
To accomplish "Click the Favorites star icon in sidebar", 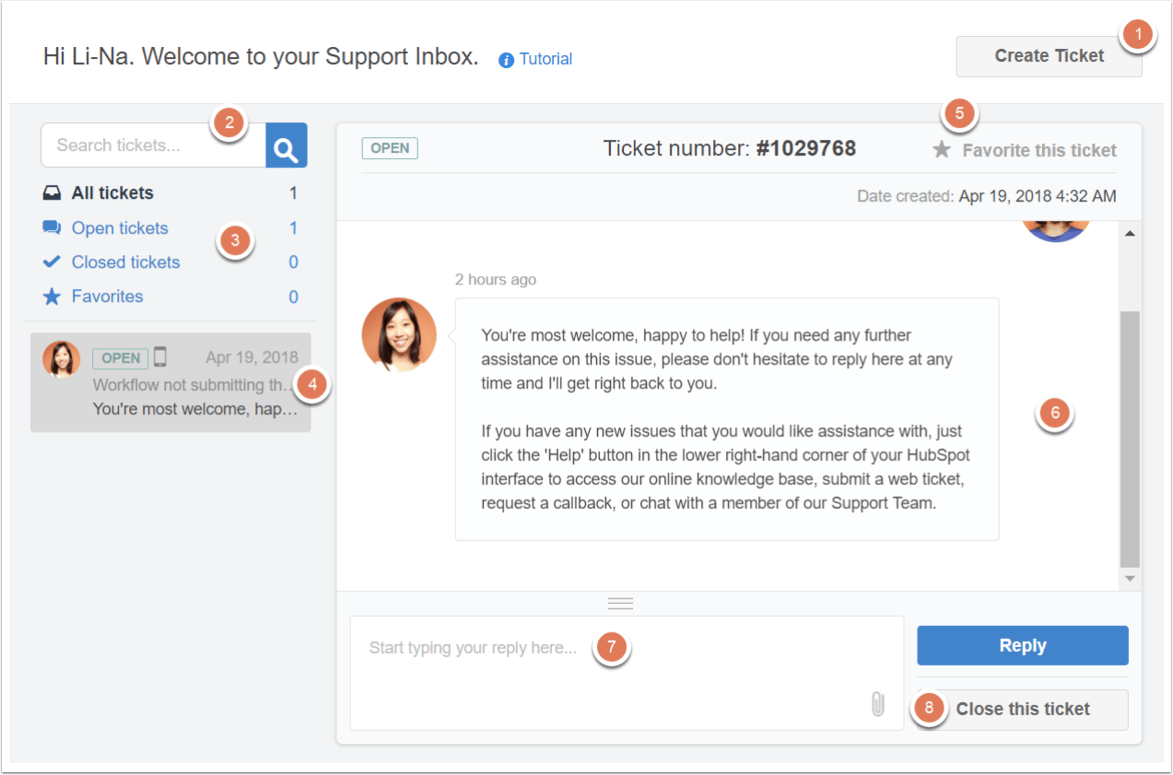I will [52, 296].
